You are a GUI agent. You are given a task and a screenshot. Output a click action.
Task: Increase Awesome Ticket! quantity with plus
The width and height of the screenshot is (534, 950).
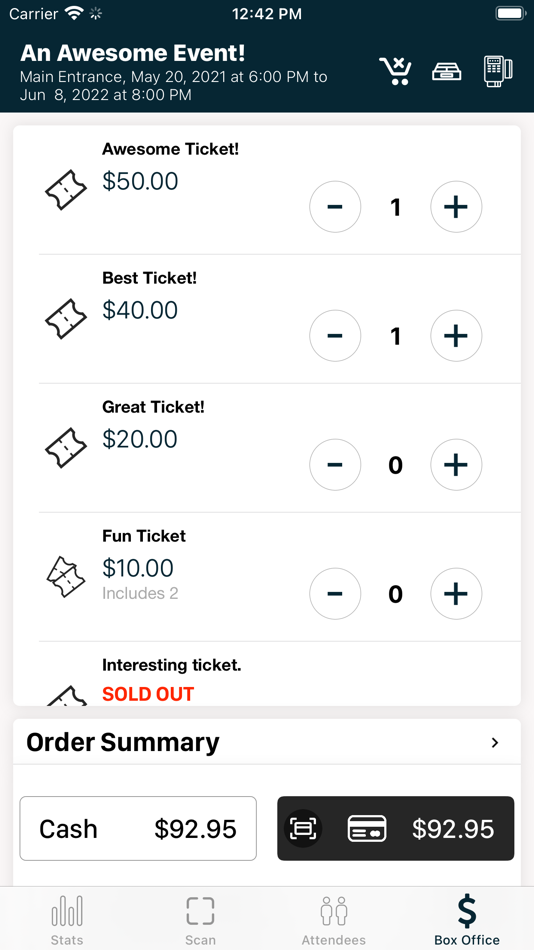456,207
